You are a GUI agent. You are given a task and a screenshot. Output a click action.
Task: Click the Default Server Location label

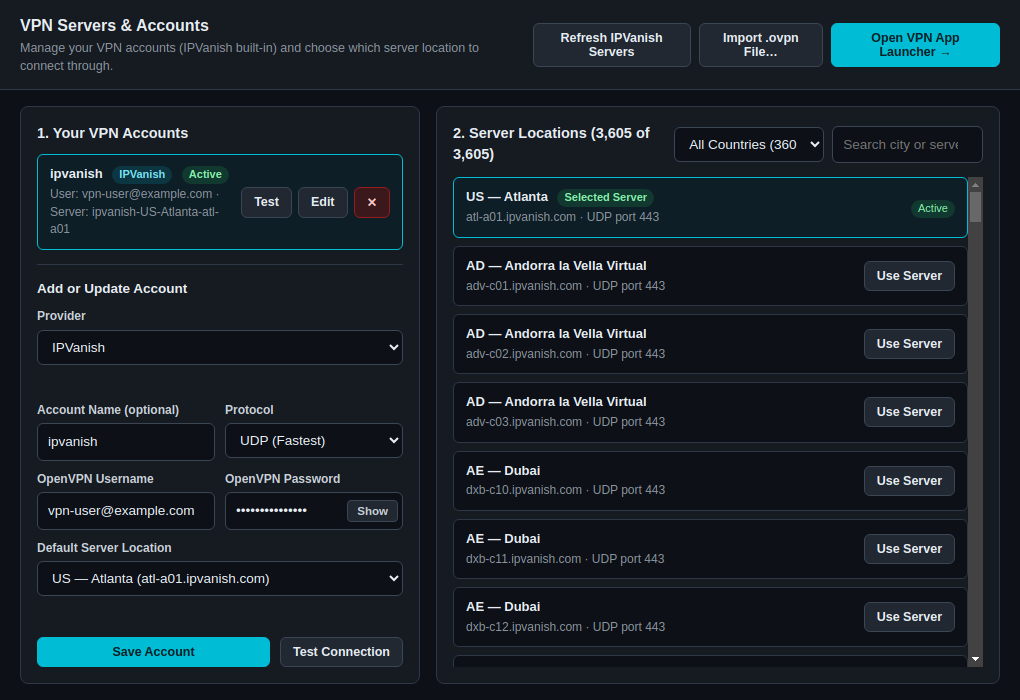tap(104, 548)
